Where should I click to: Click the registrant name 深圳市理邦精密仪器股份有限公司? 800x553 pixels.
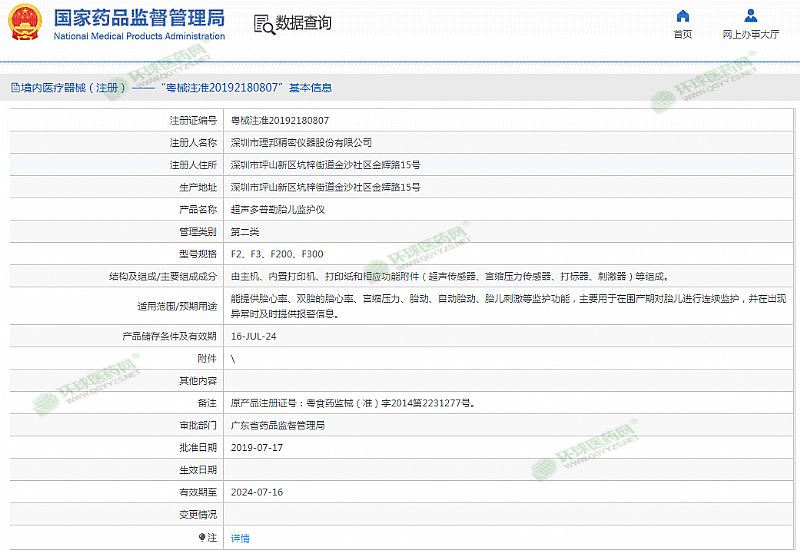[x=301, y=142]
